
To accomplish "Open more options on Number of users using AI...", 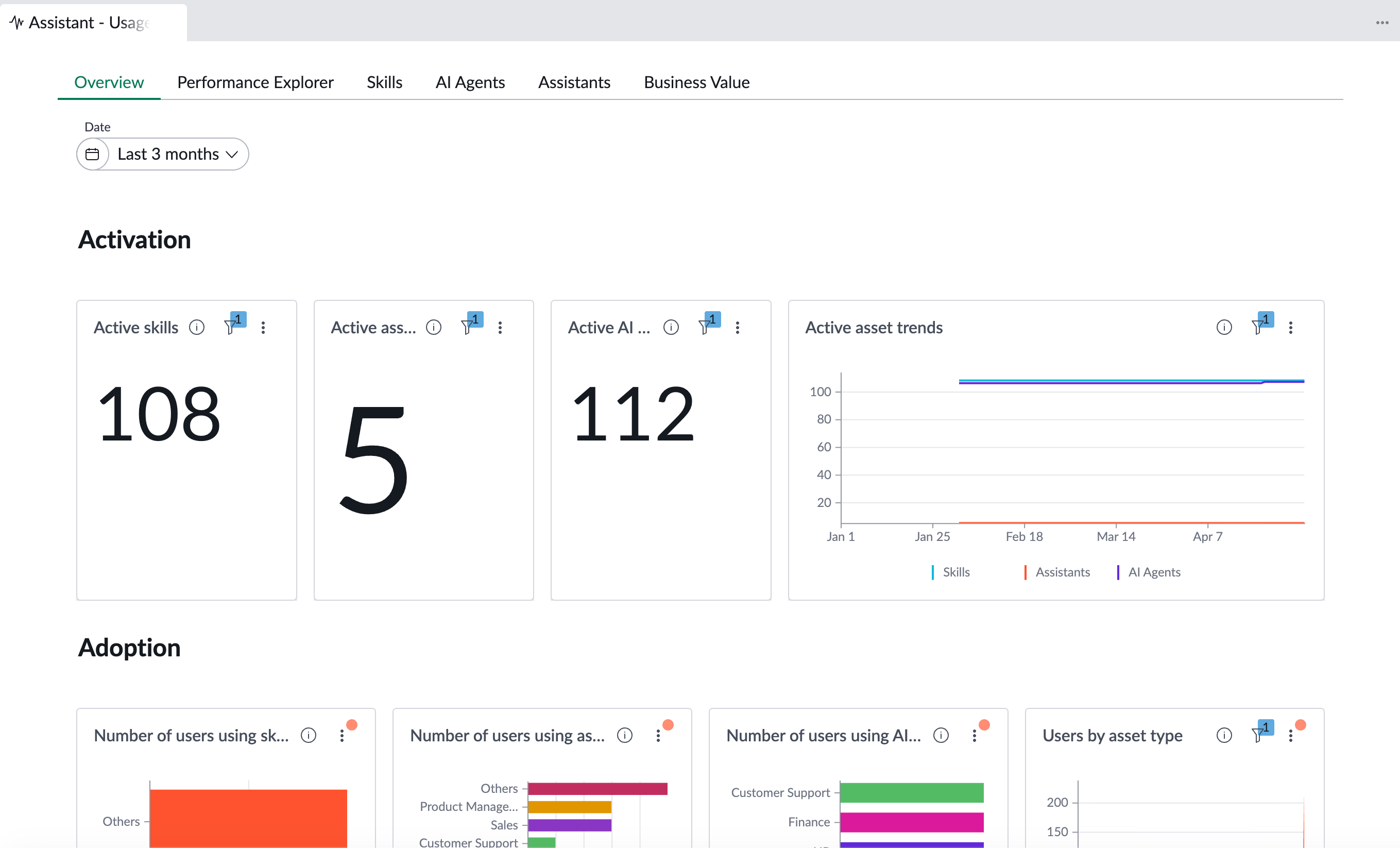I will click(x=975, y=736).
